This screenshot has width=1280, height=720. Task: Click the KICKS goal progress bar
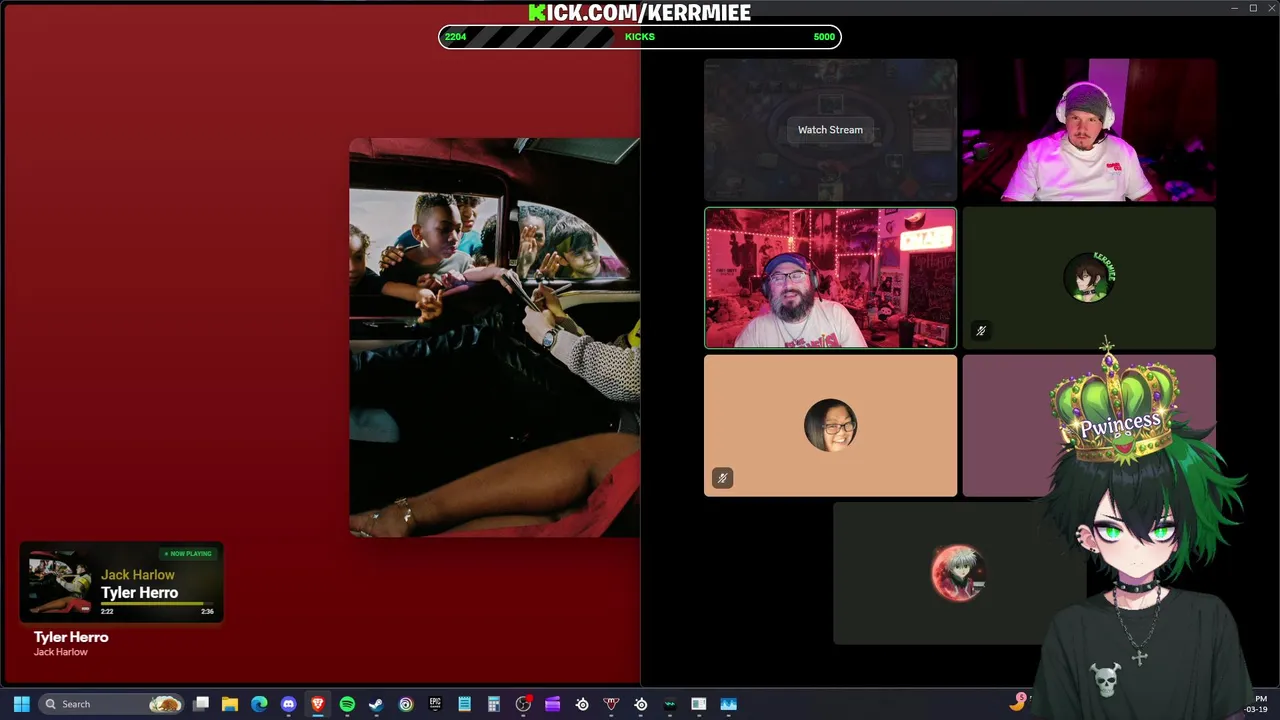point(640,37)
